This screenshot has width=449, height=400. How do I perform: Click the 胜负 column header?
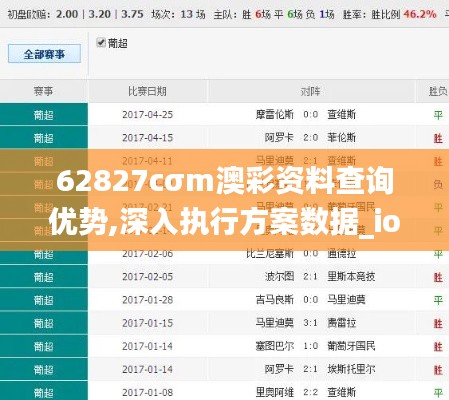click(438, 91)
